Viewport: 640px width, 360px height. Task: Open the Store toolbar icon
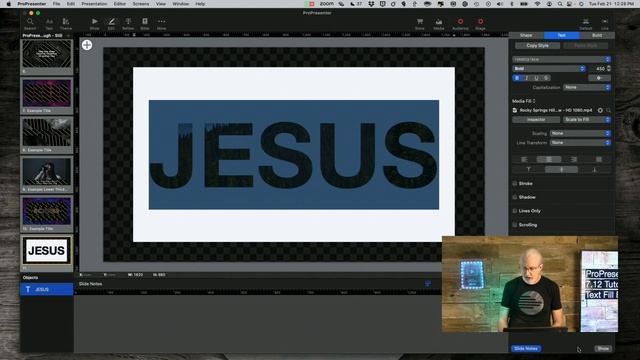point(420,23)
